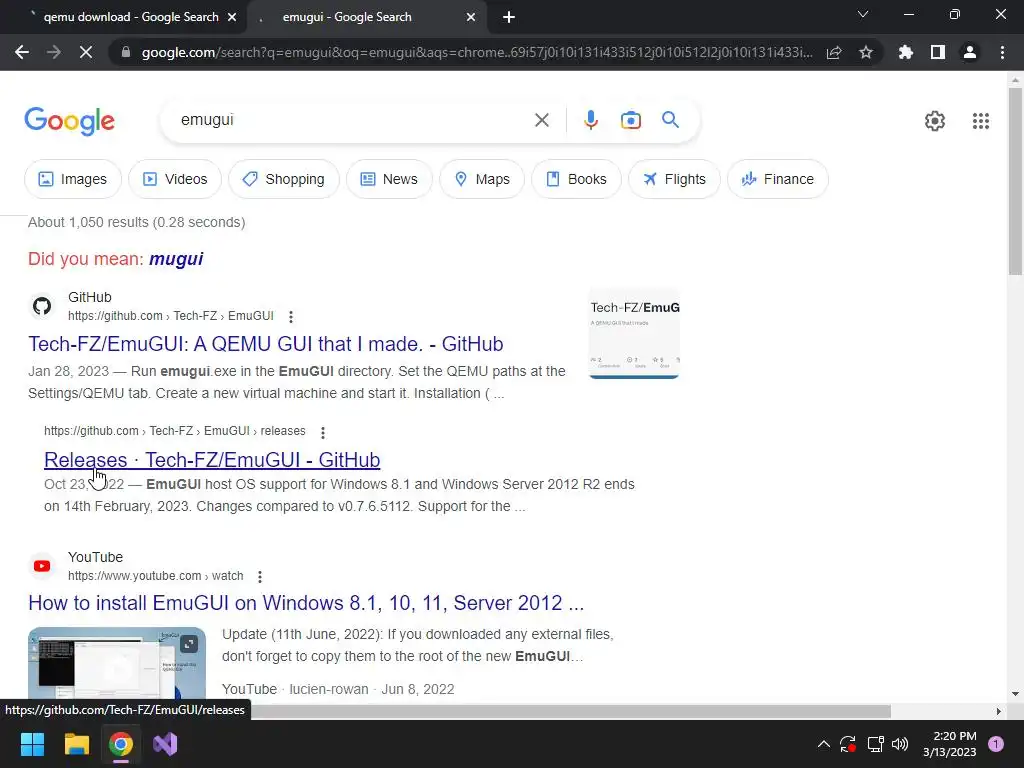This screenshot has width=1024, height=768.
Task: Open the 2:20 PM clock and calendar
Action: click(950, 744)
